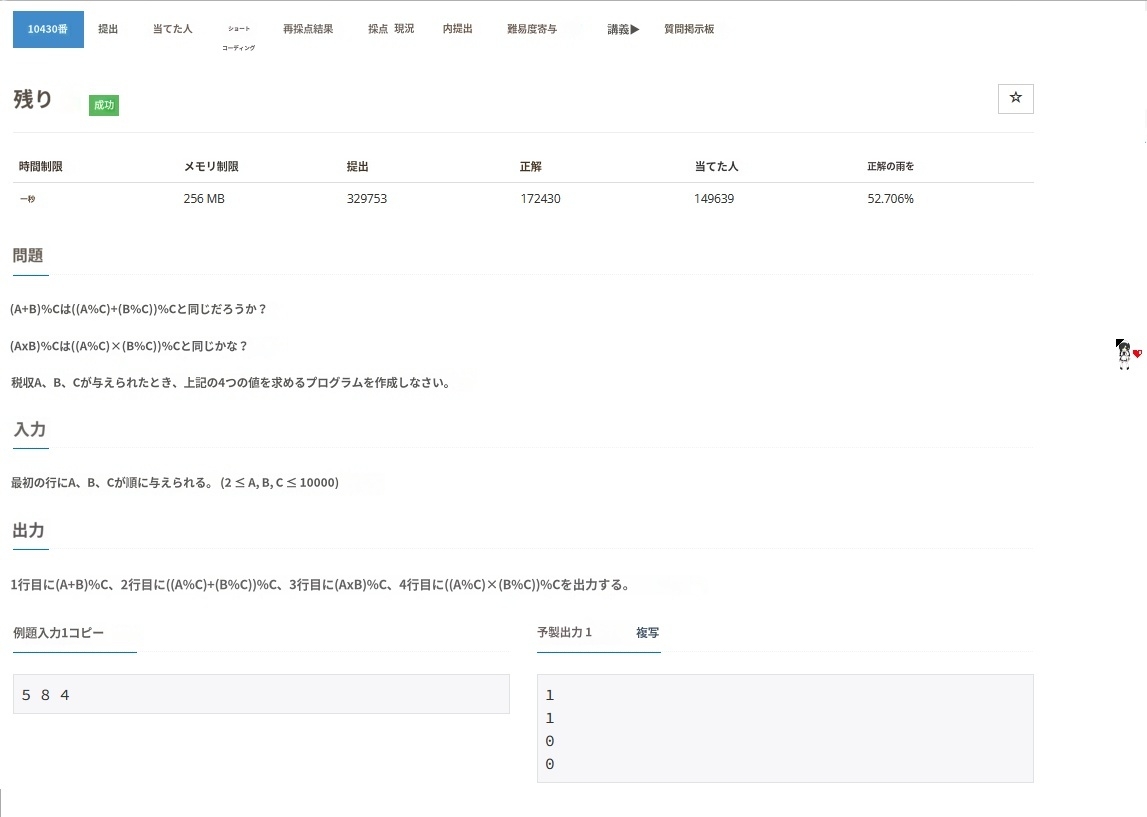
Task: Click the sample output code box
Action: [x=784, y=728]
